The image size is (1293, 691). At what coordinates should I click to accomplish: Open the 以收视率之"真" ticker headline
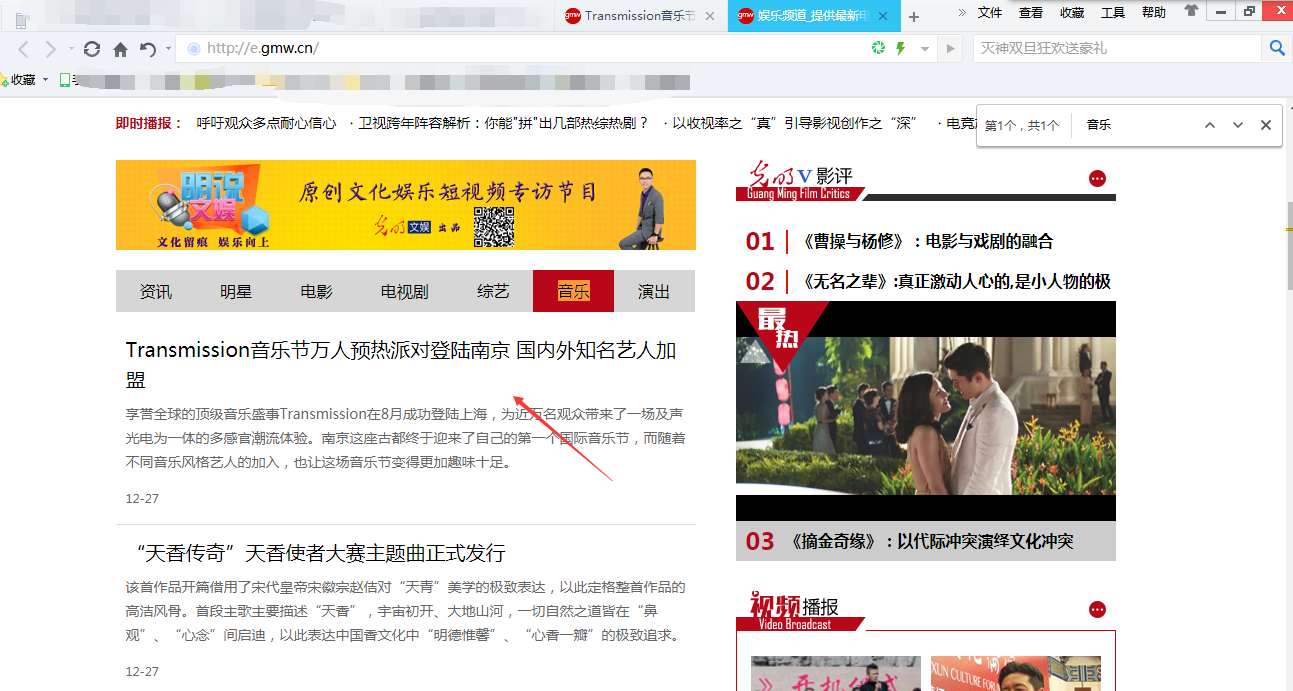point(794,123)
